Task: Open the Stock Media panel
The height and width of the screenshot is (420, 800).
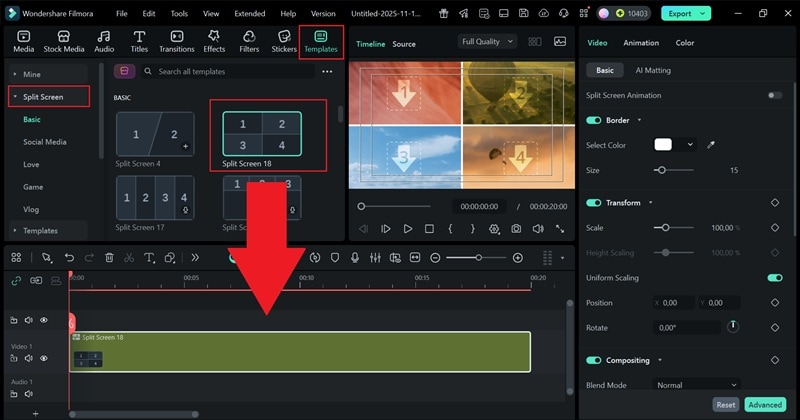Action: (64, 41)
